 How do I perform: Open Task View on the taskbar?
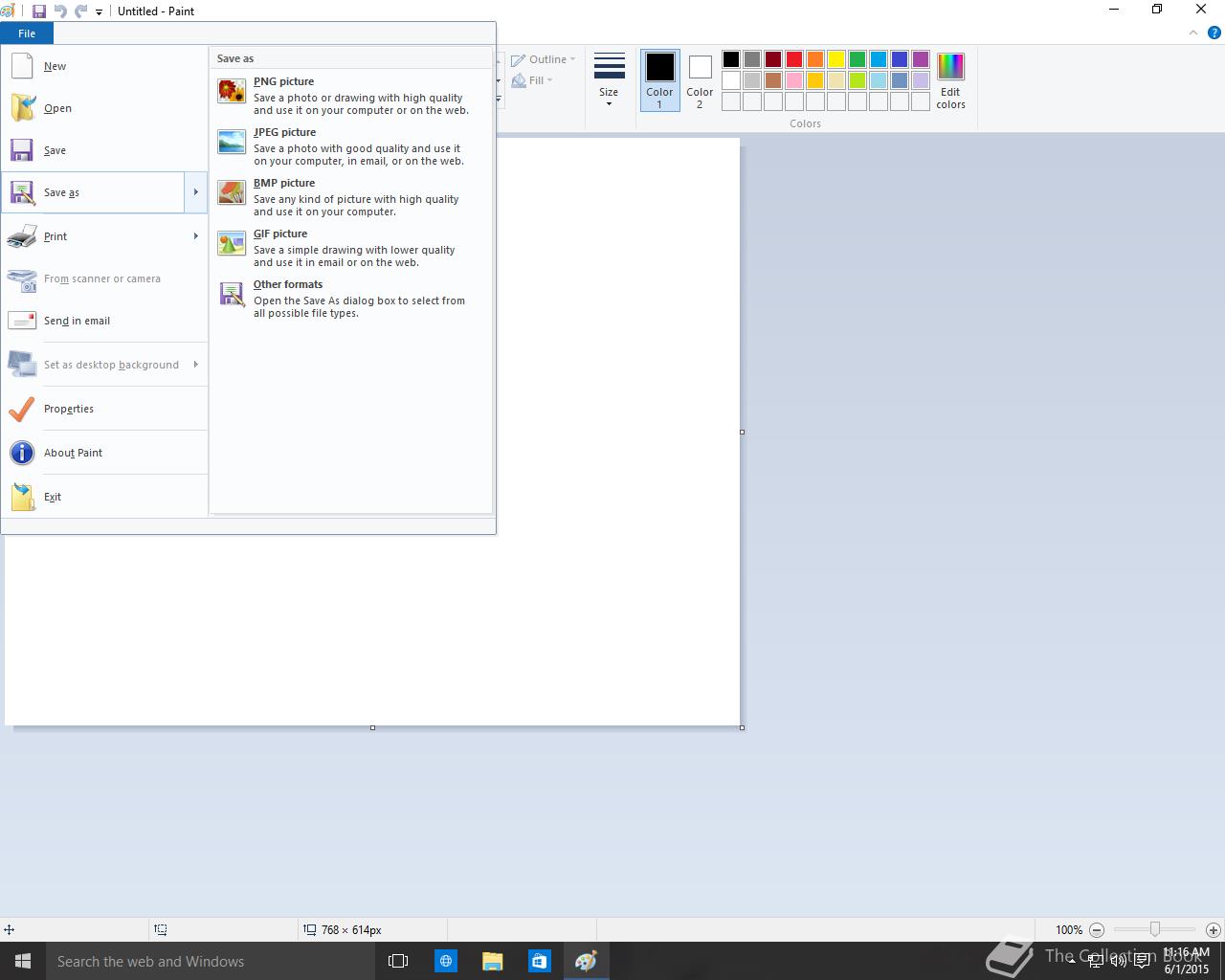(398, 961)
